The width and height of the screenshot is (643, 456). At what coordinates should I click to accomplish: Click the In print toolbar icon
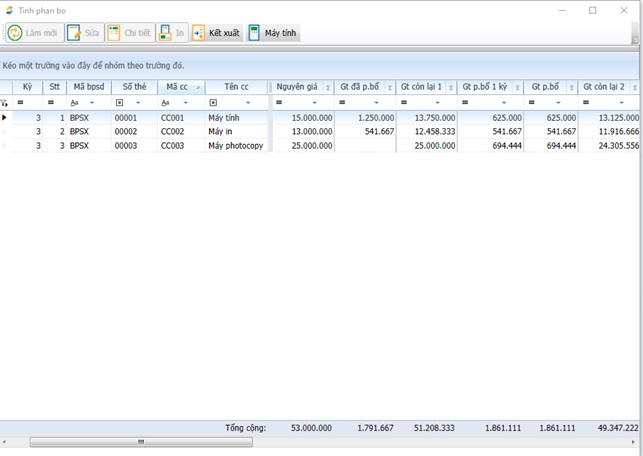coord(166,33)
